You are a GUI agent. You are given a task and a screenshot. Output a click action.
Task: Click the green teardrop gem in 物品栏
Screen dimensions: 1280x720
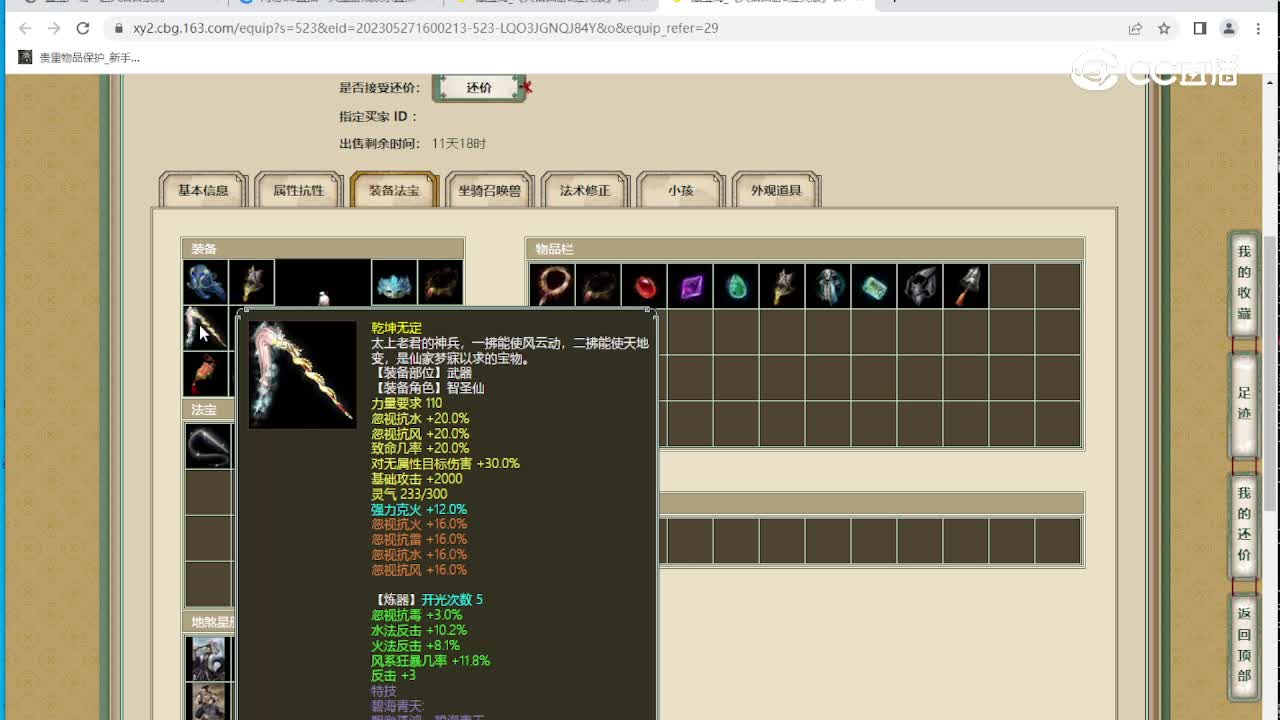tap(736, 286)
